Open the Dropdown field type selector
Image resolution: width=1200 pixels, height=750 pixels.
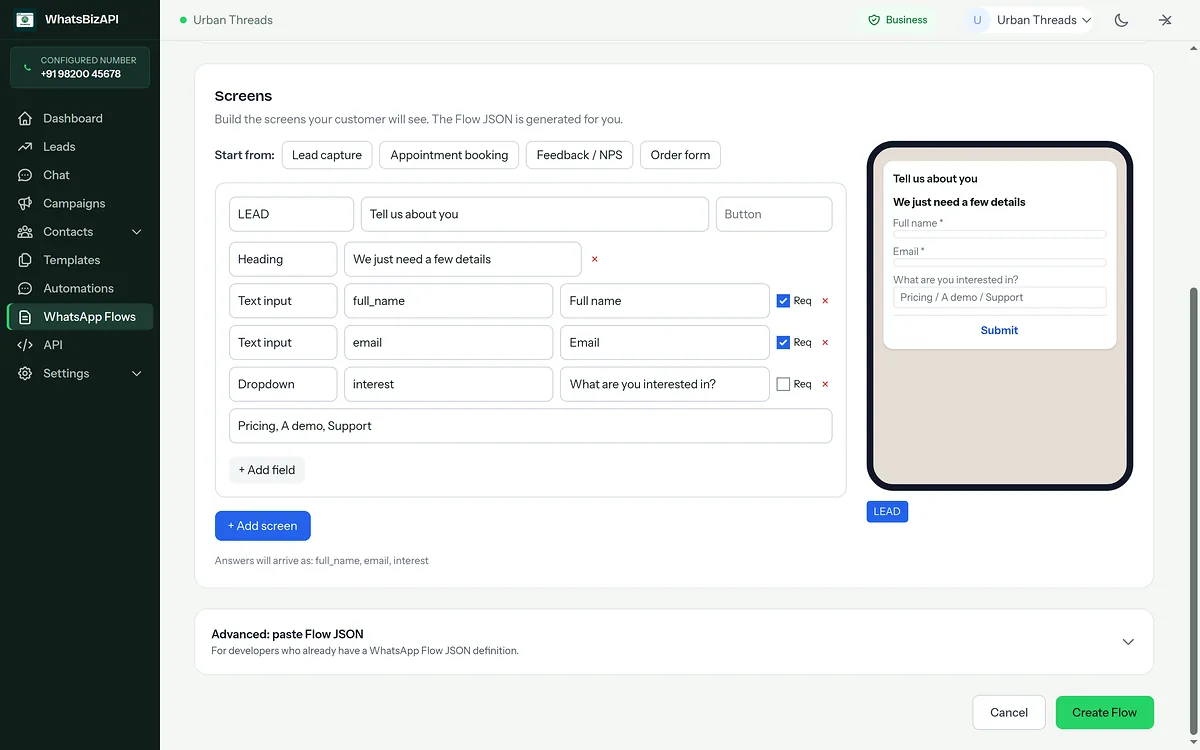pos(283,384)
